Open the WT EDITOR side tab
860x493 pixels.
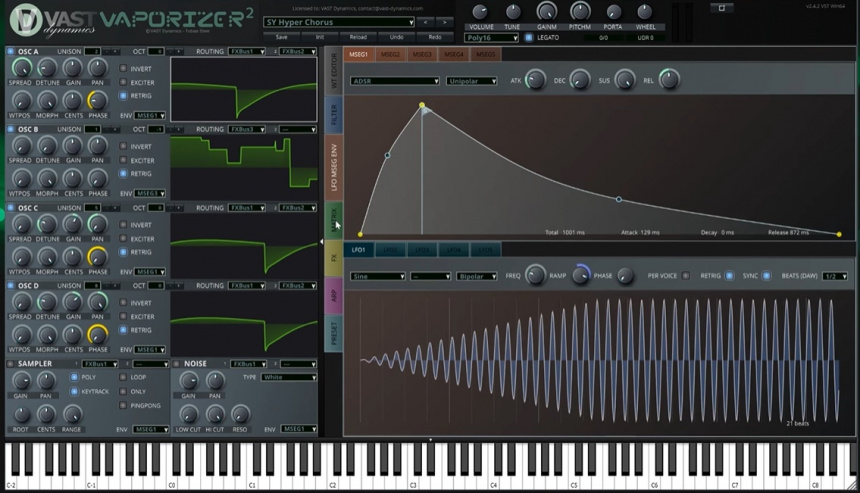(333, 71)
